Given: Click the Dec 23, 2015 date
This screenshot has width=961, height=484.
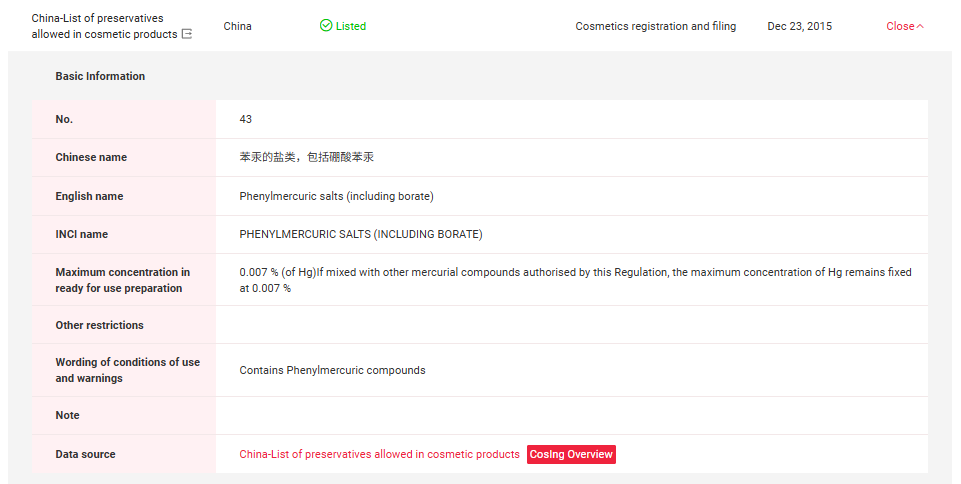Looking at the screenshot, I should coord(799,26).
